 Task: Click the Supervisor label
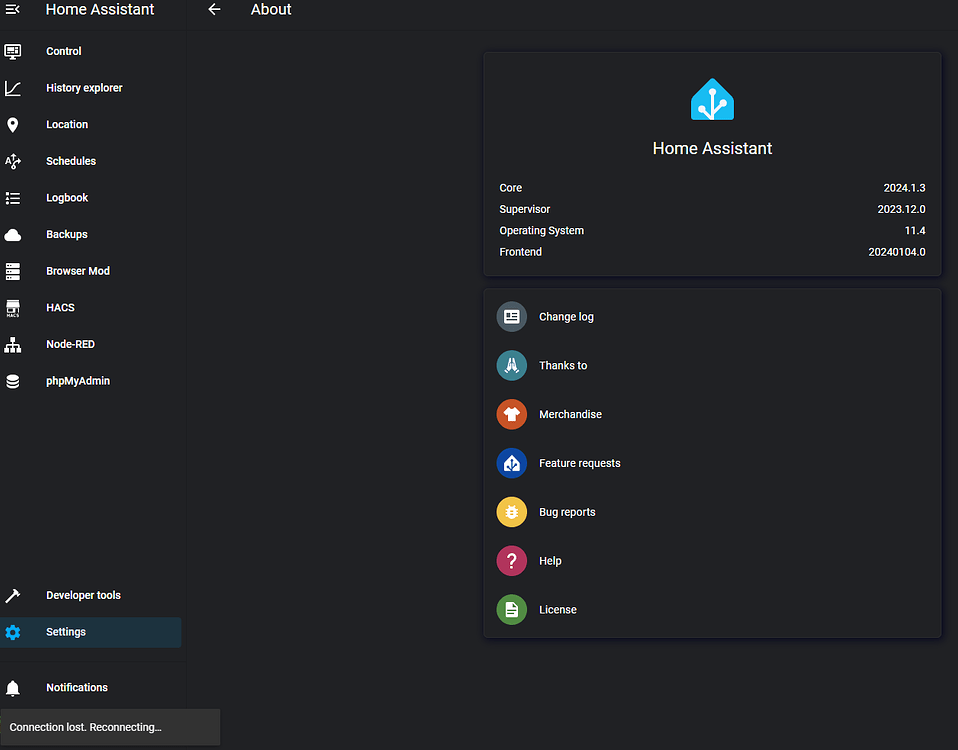pyautogui.click(x=525, y=209)
